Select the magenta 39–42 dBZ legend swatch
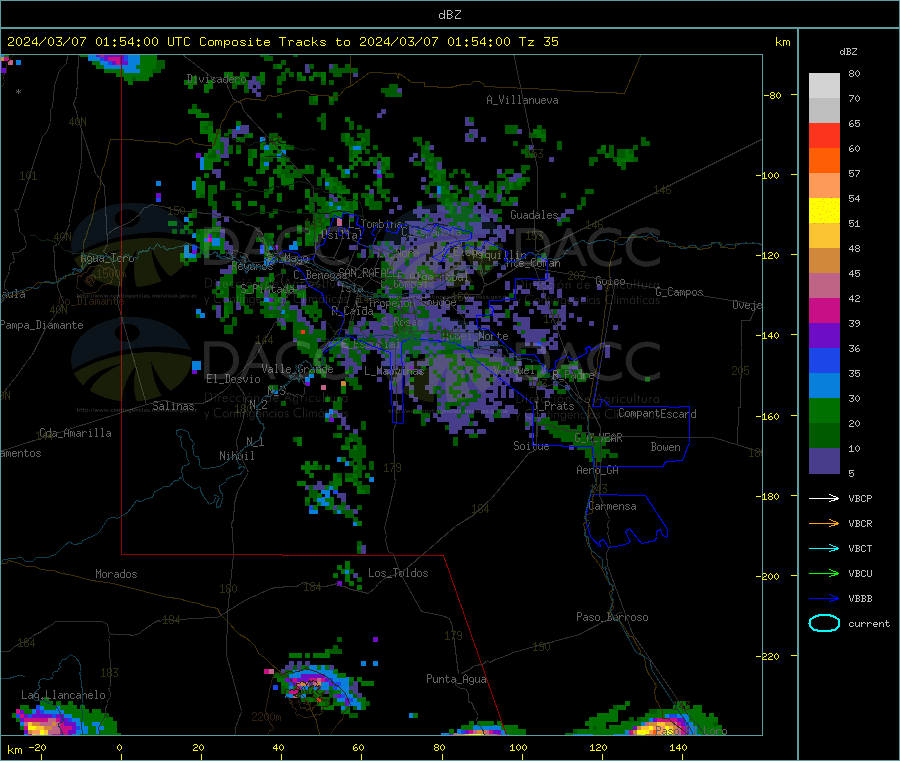The height and width of the screenshot is (761, 900). coord(824,310)
